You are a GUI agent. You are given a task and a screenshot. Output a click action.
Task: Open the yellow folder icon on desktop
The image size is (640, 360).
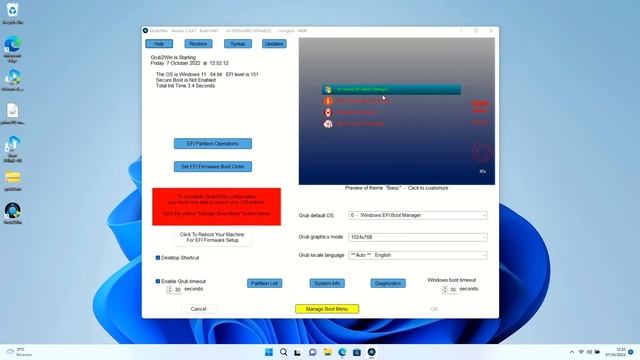click(x=13, y=180)
